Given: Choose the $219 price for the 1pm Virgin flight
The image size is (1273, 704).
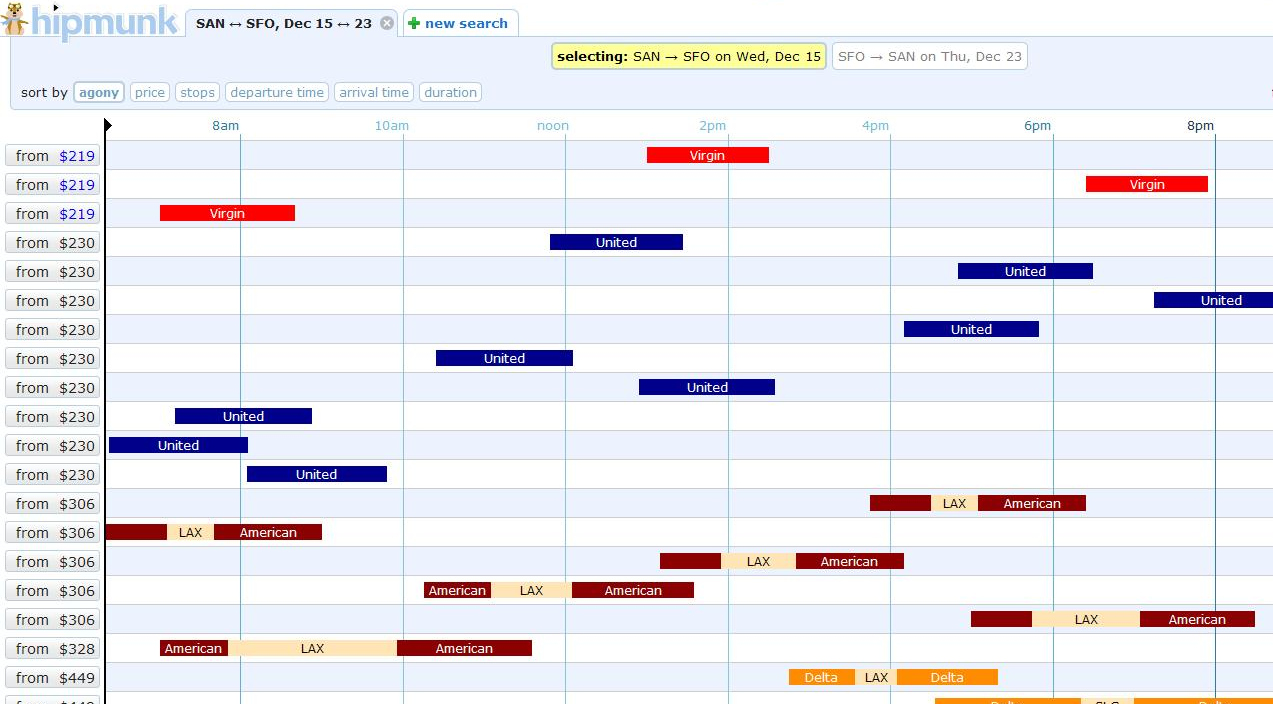Looking at the screenshot, I should pyautogui.click(x=52, y=156).
